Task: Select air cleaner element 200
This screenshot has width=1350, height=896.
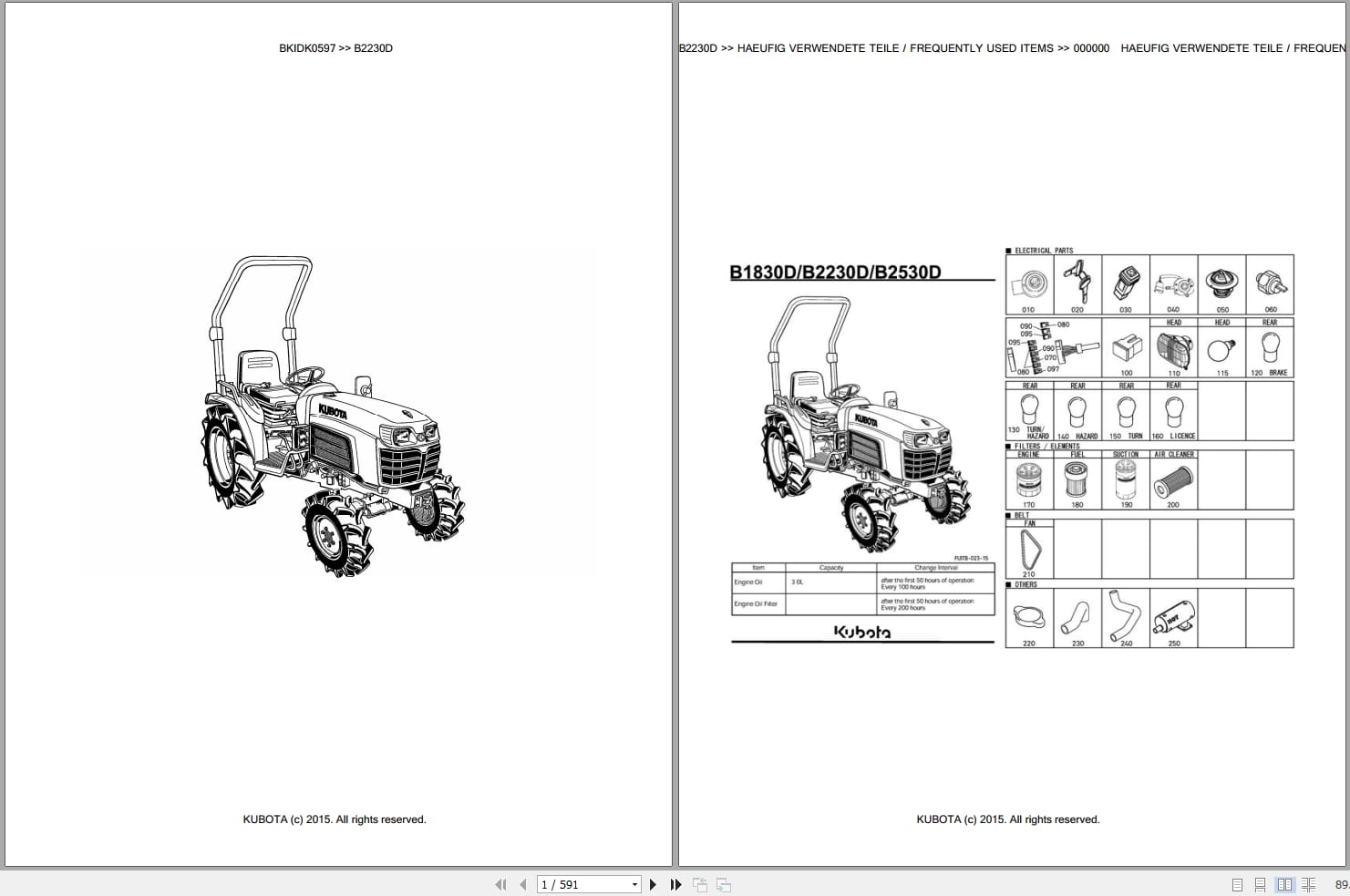Action: pyautogui.click(x=1174, y=480)
